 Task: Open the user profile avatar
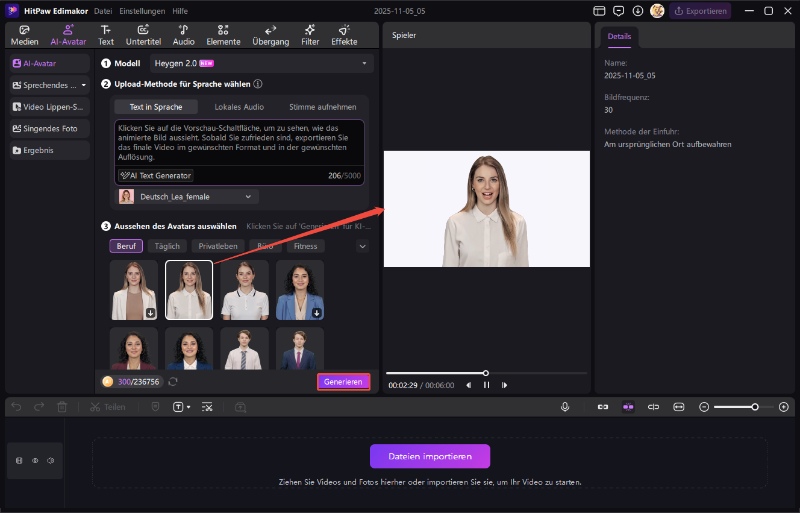(657, 11)
